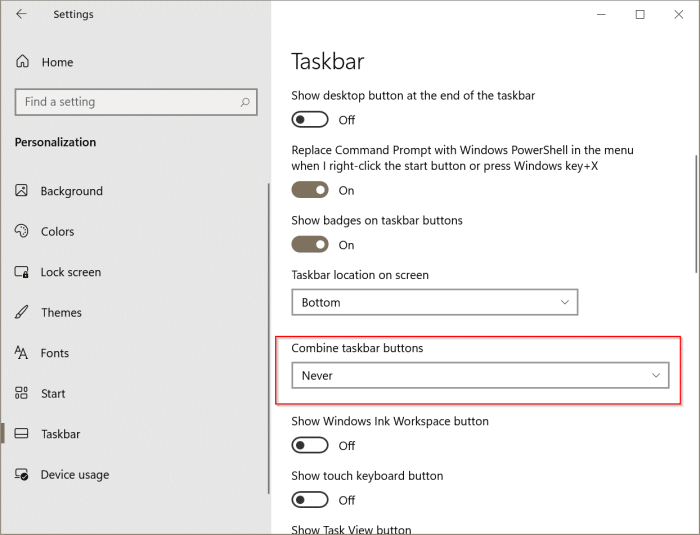Click the Taskbar icon in sidebar
This screenshot has width=700, height=535.
click(21, 434)
